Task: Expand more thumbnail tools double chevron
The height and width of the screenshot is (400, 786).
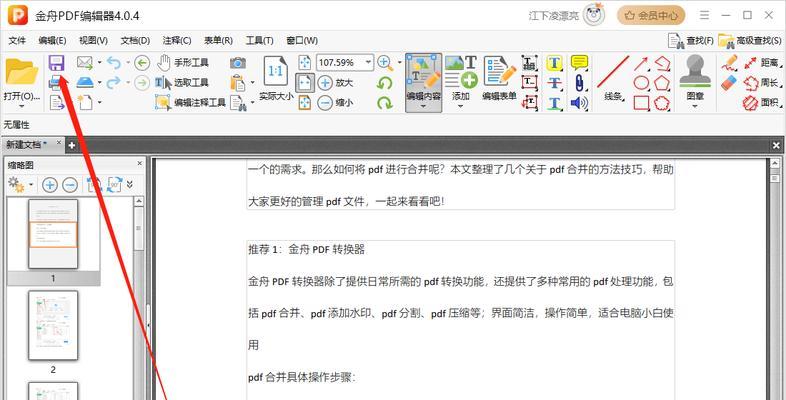Action: click(130, 184)
